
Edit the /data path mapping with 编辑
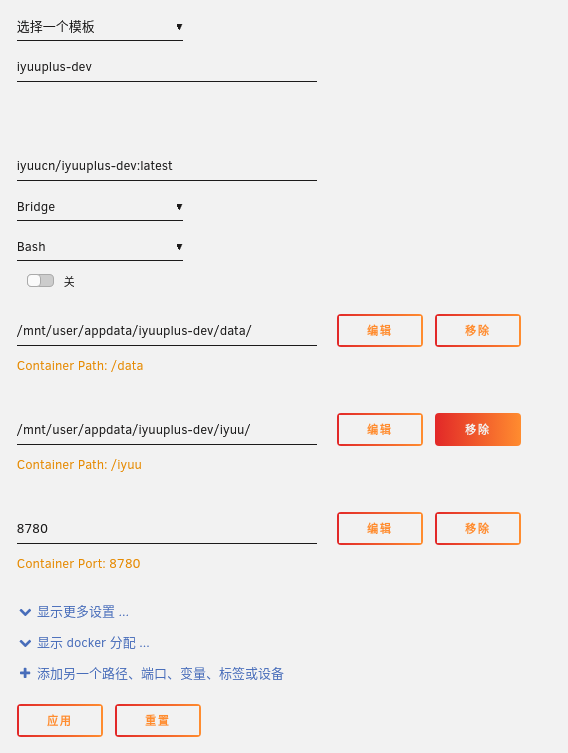380,330
